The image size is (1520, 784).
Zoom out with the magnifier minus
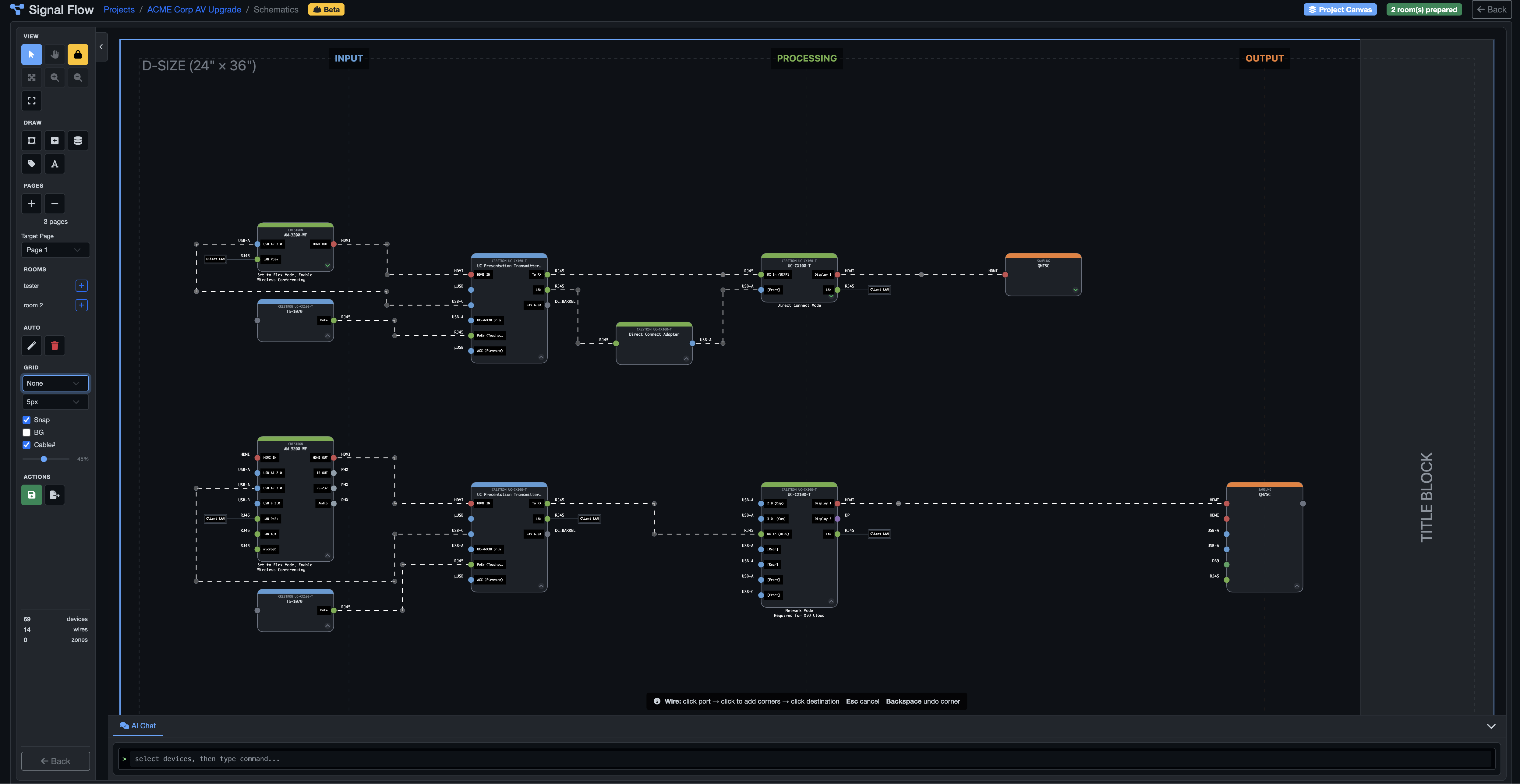78,77
